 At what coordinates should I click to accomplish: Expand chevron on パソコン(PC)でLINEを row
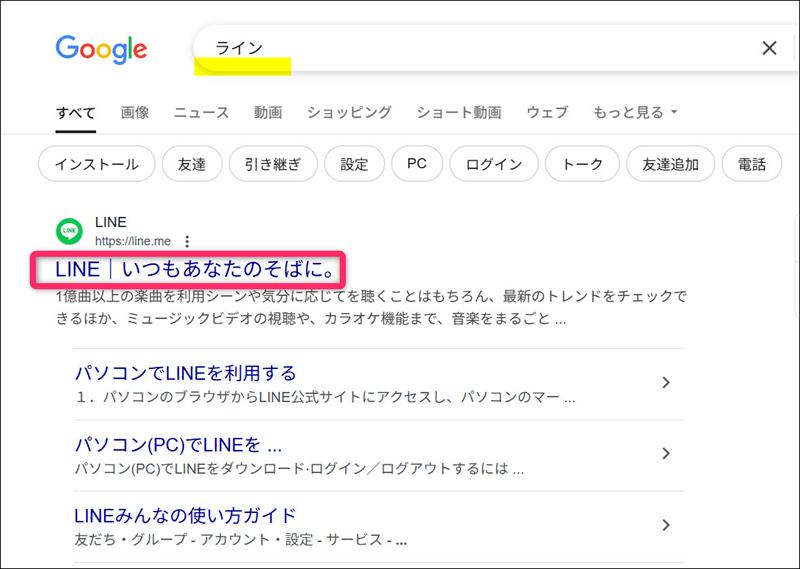[x=665, y=453]
